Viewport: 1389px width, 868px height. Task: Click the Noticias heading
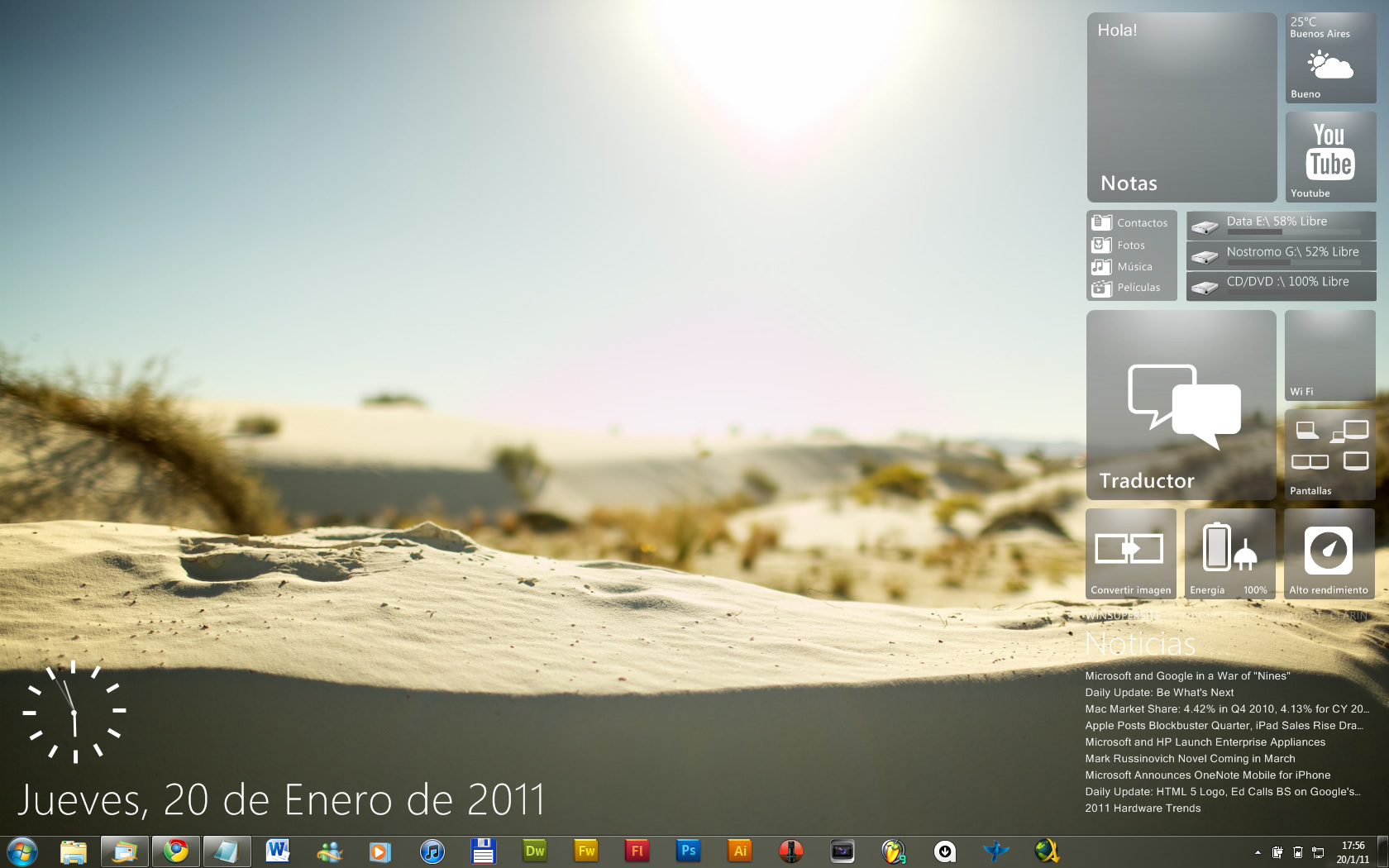coord(1140,643)
